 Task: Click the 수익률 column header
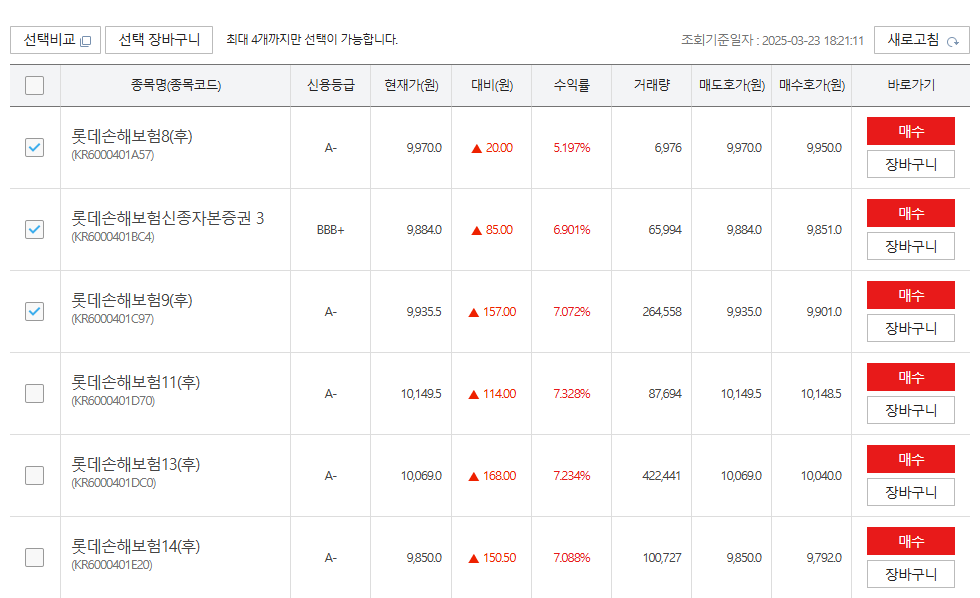point(572,85)
